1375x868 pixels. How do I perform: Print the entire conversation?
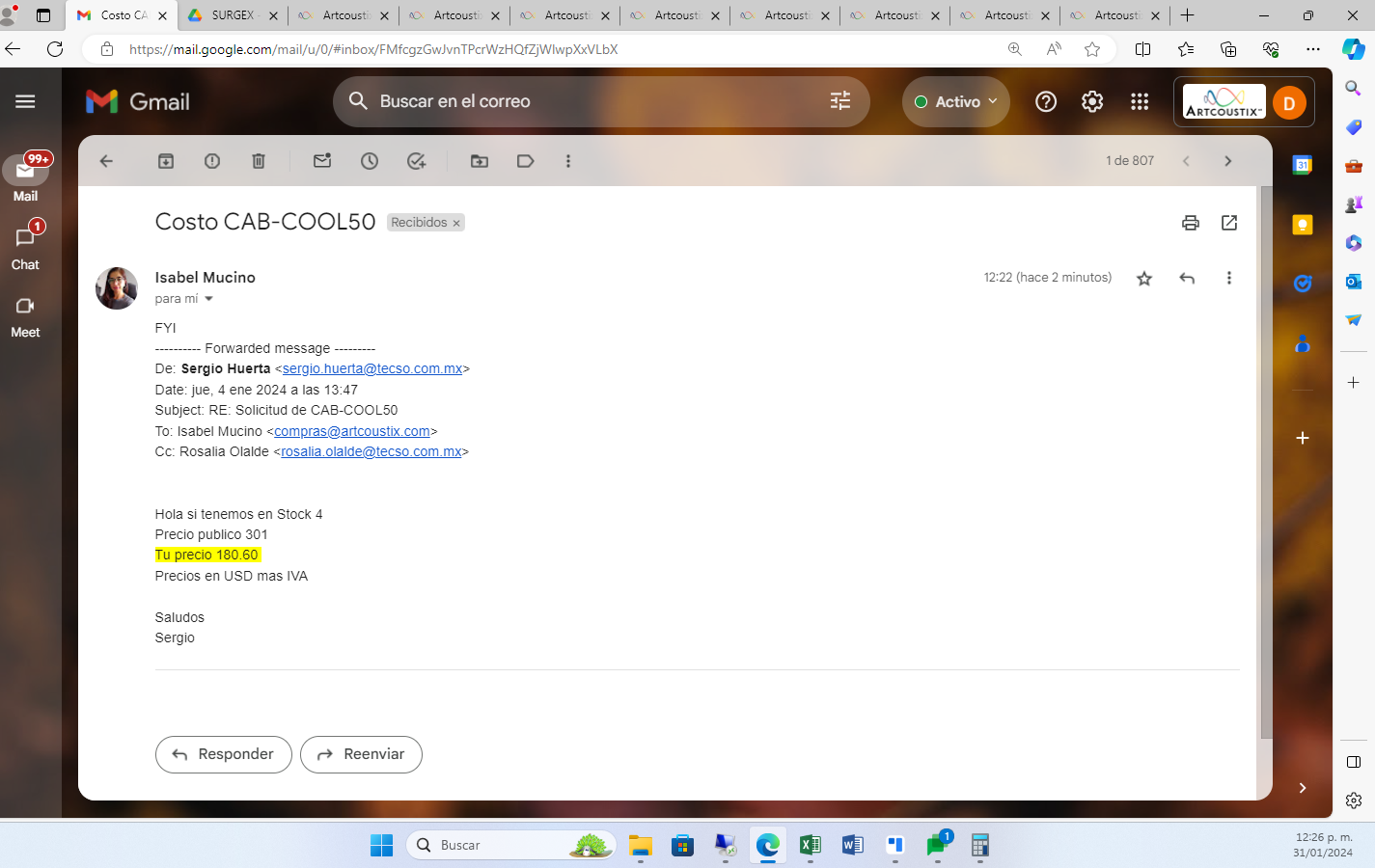[1191, 223]
